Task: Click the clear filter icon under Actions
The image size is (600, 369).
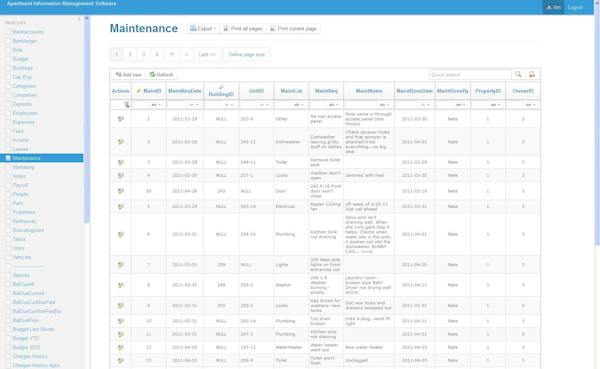Action: pos(127,104)
